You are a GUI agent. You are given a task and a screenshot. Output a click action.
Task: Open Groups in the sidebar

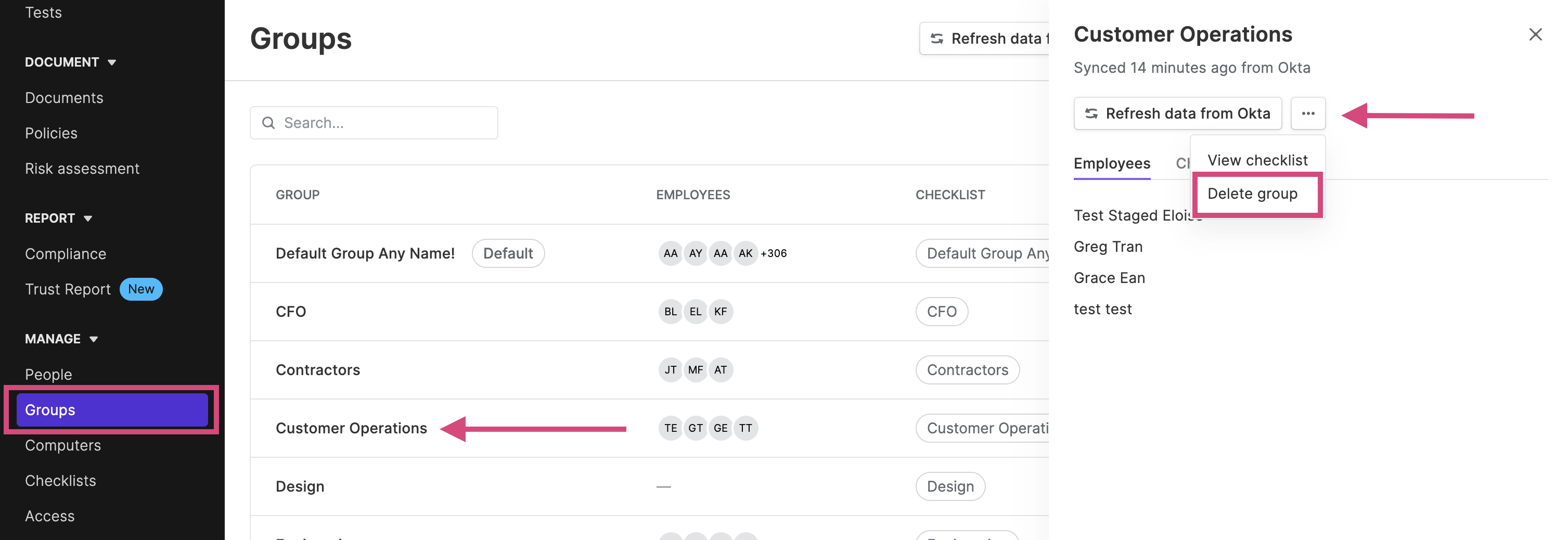112,410
